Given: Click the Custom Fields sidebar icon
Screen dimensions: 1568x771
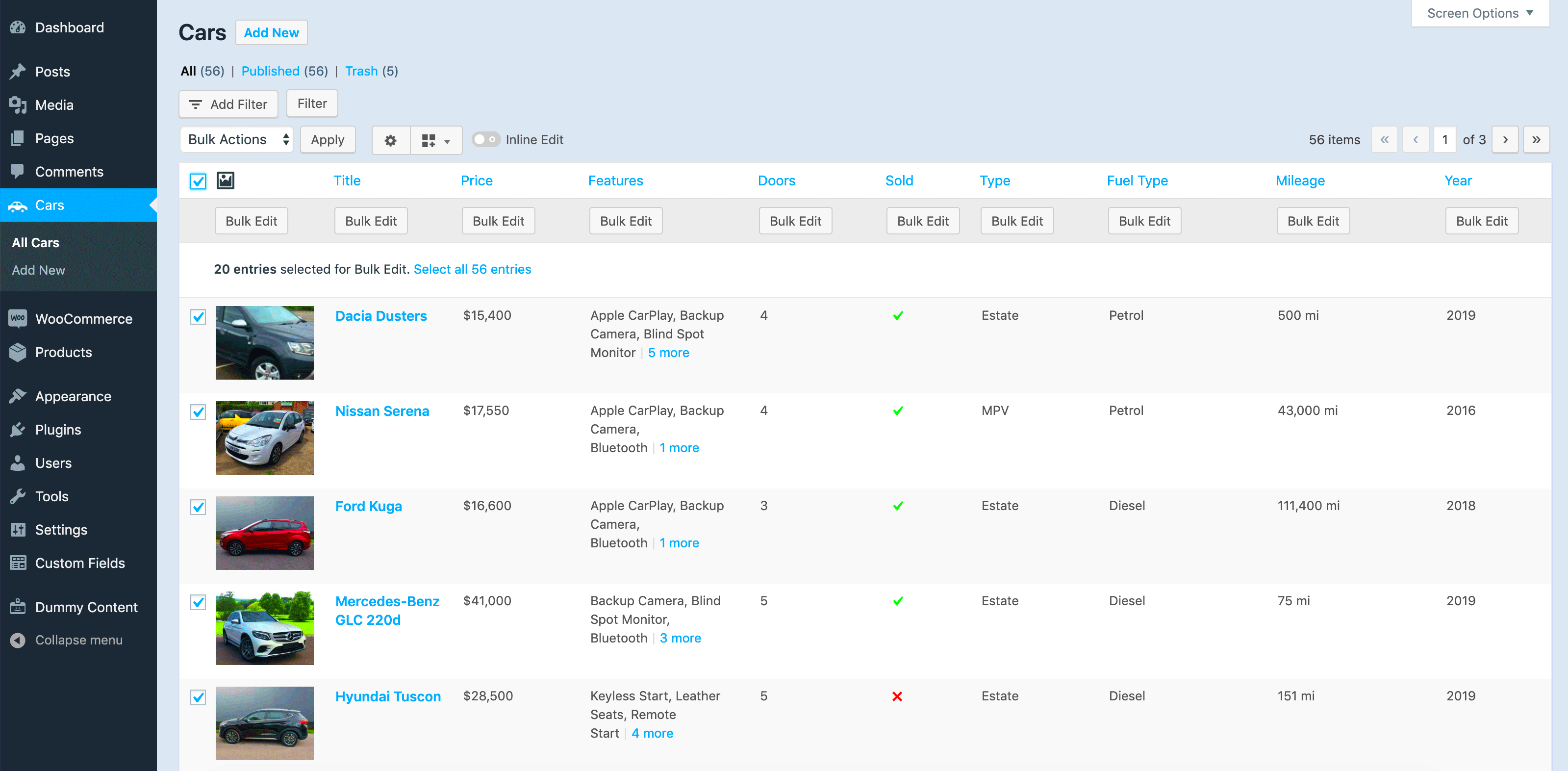Looking at the screenshot, I should [x=17, y=563].
